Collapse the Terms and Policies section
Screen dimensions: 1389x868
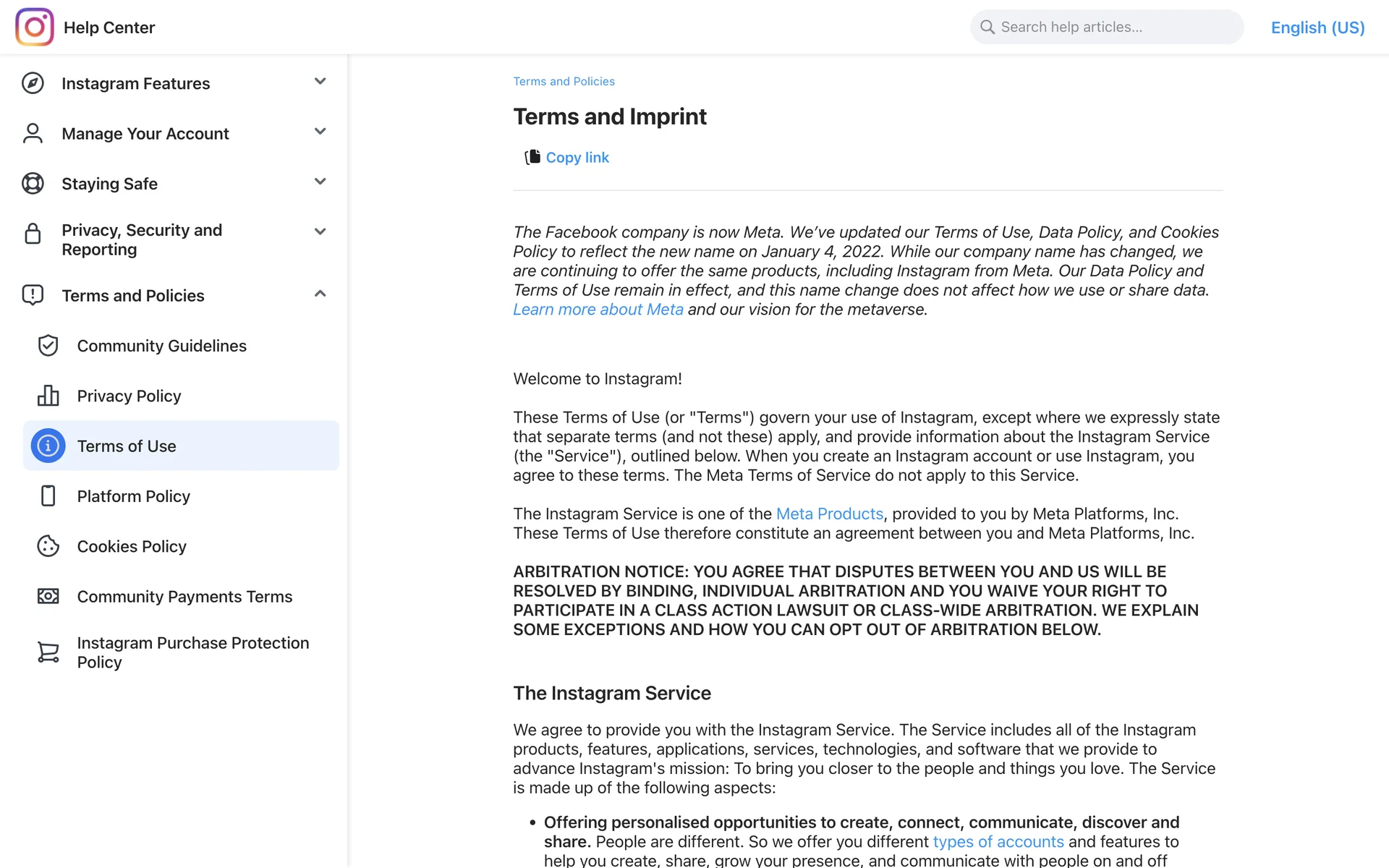click(320, 294)
